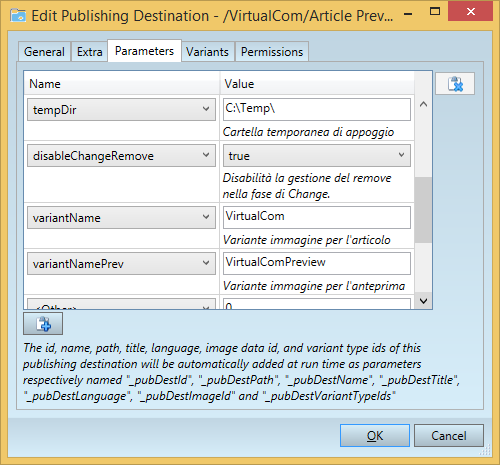Viewport: 500px width, 465px height.
Task: Click the 'Cartella temporanea di appoggio' description
Action: 308,132
